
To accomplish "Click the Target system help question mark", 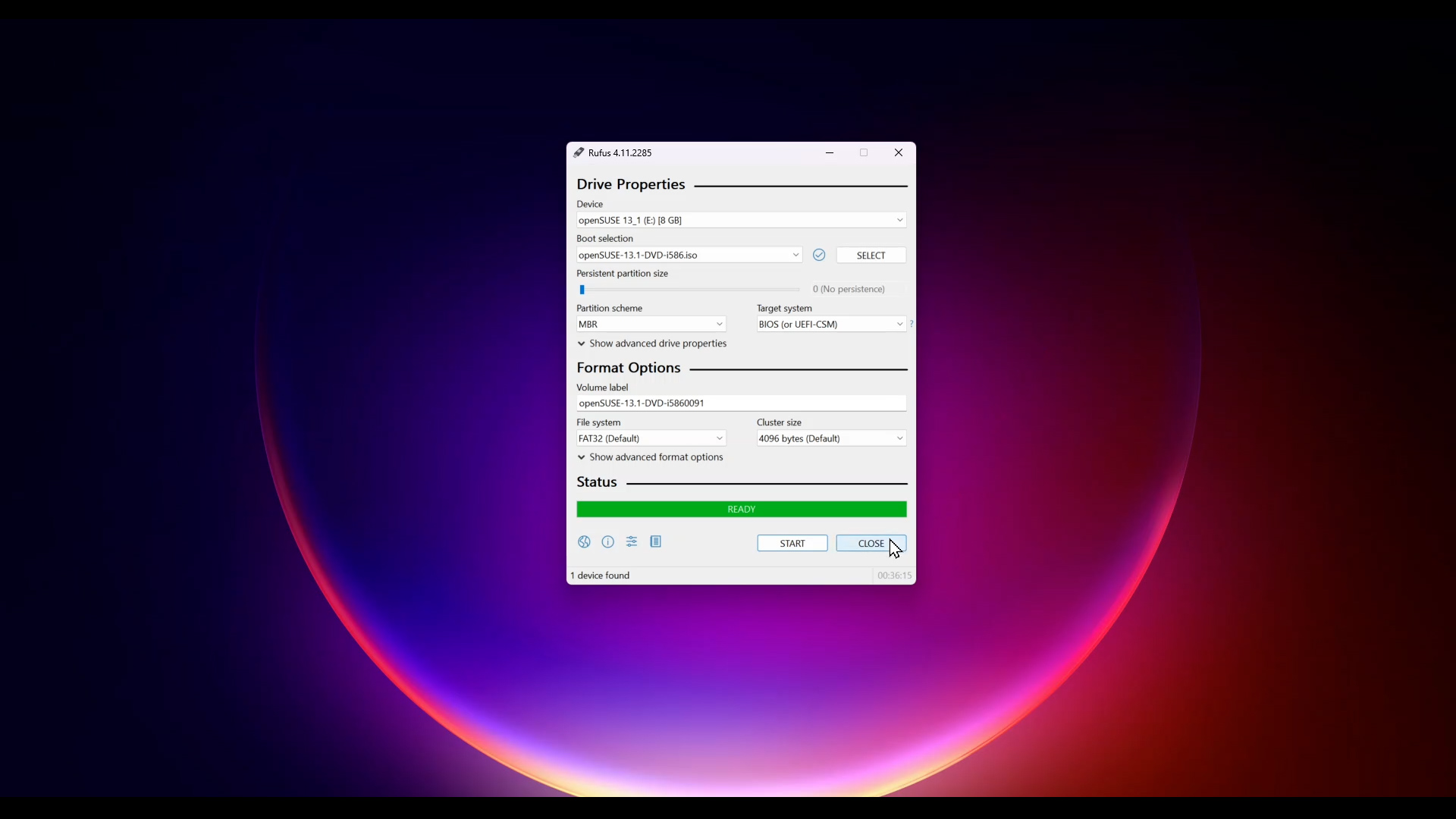I will point(912,324).
